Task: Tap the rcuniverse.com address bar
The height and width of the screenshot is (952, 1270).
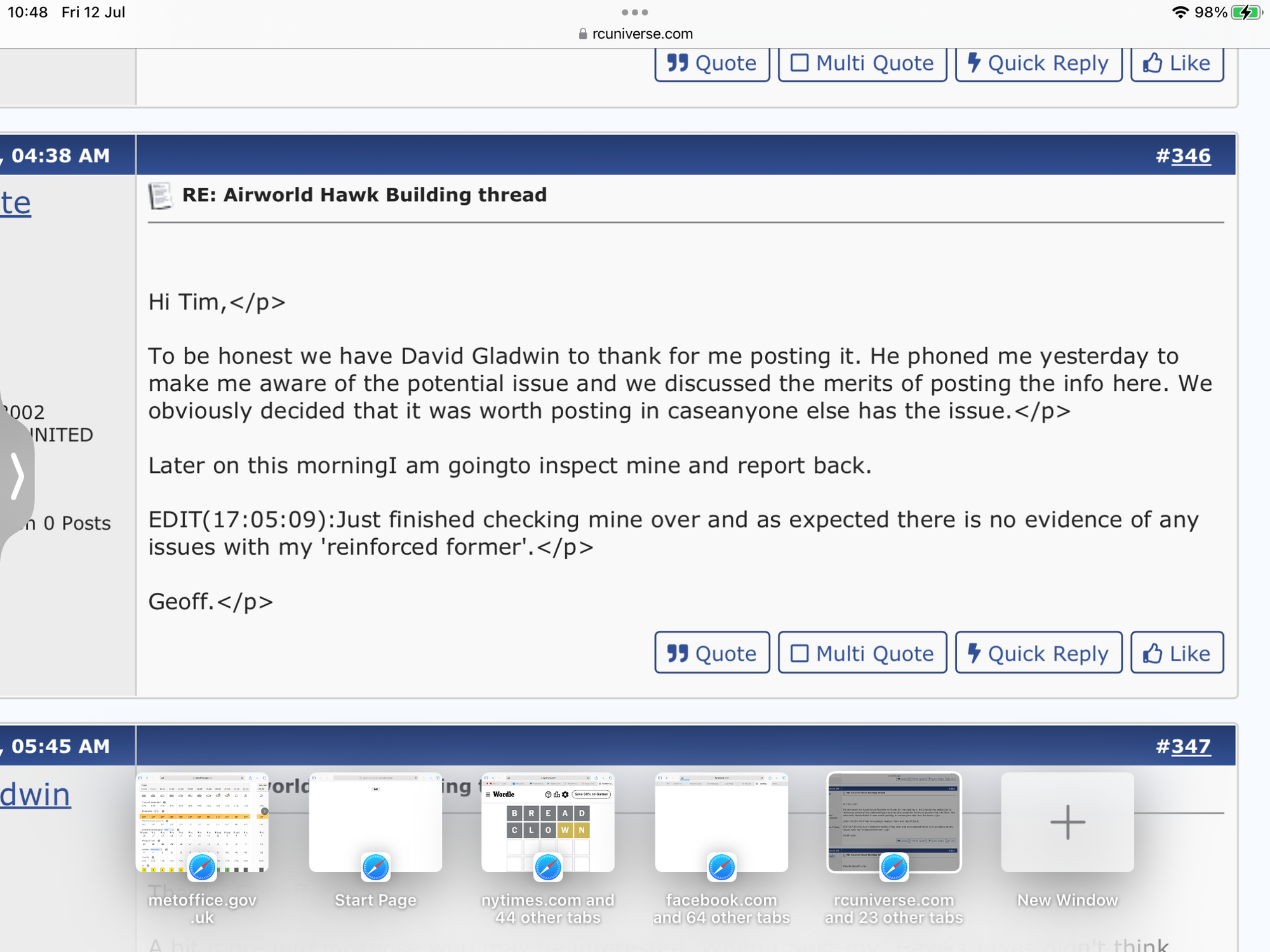Action: [635, 34]
